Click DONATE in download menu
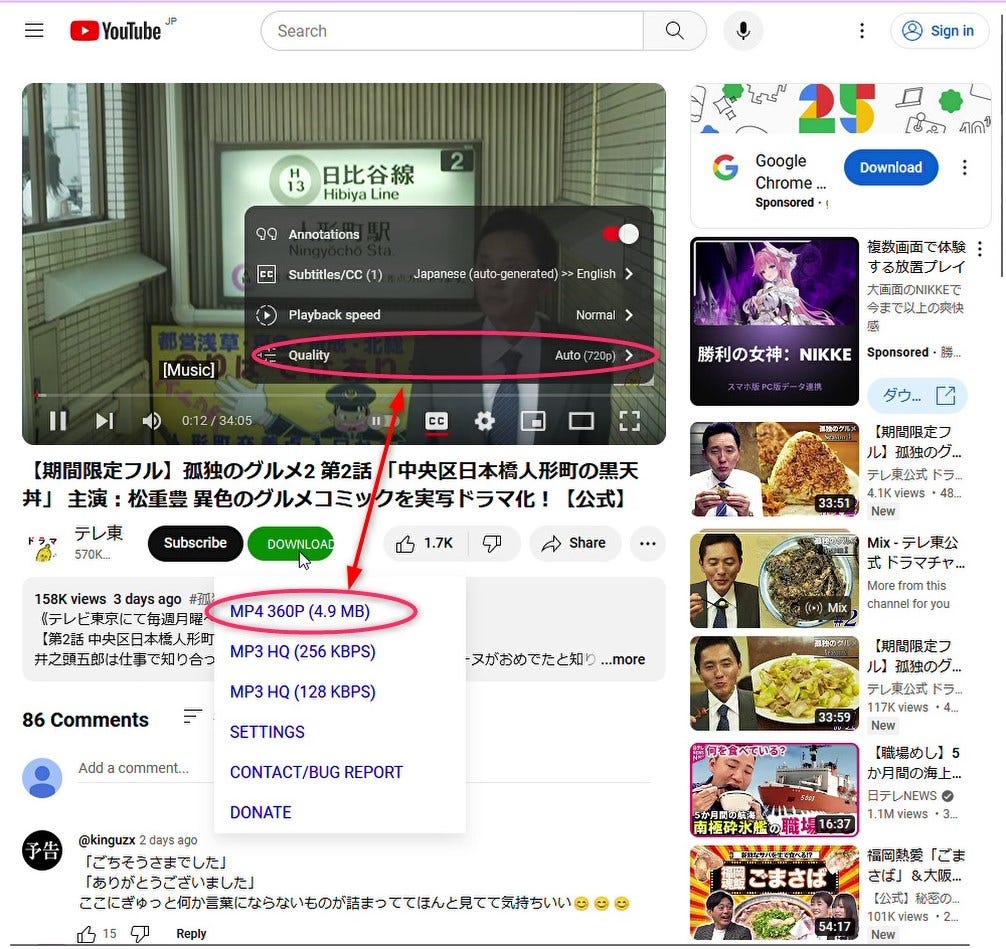Viewport: 1006px width, 949px height. click(260, 812)
